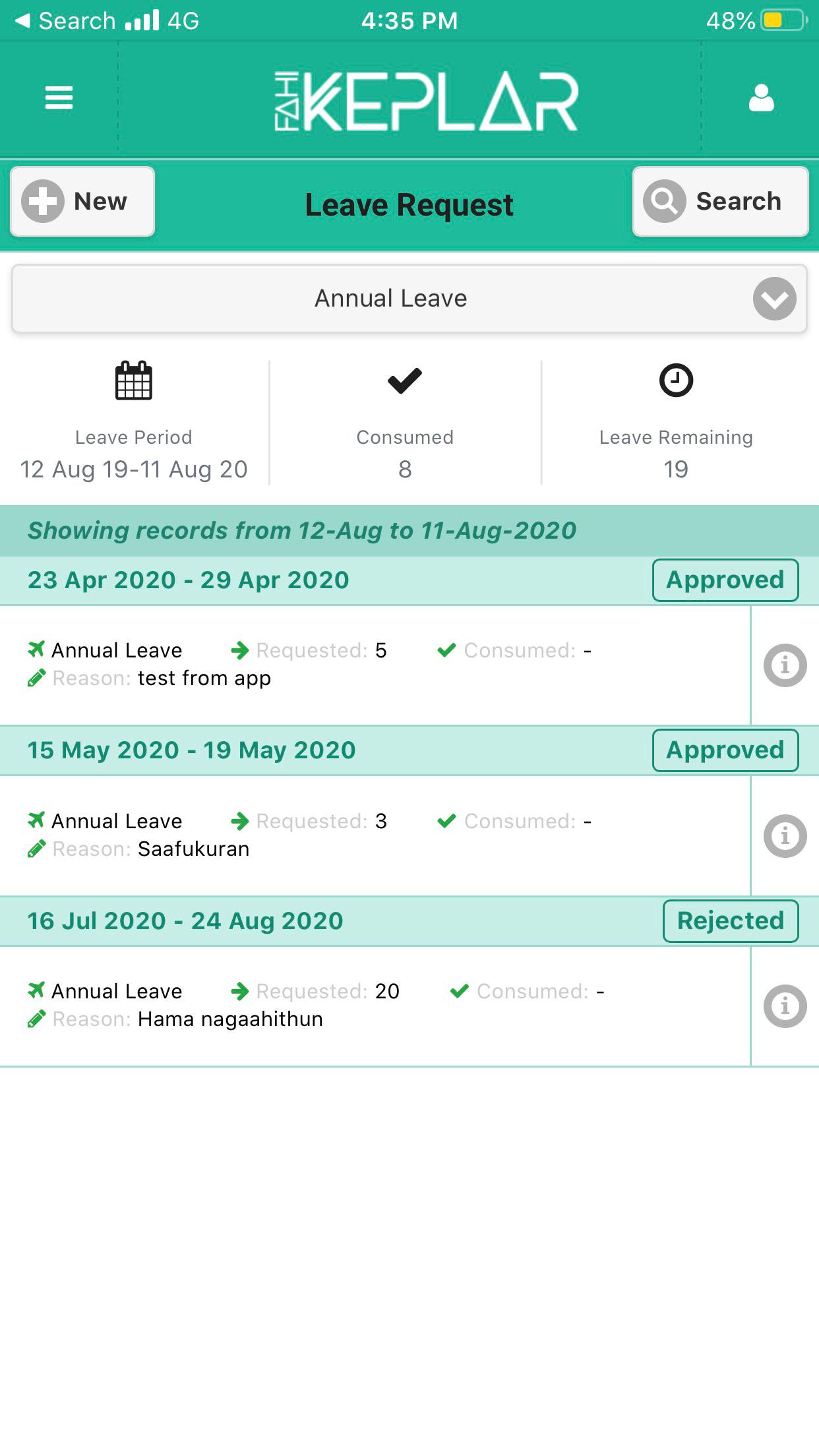Viewport: 819px width, 1456px height.
Task: Select the 23 Apr 2020 - 29 Apr 2020 header
Action: pyautogui.click(x=188, y=580)
